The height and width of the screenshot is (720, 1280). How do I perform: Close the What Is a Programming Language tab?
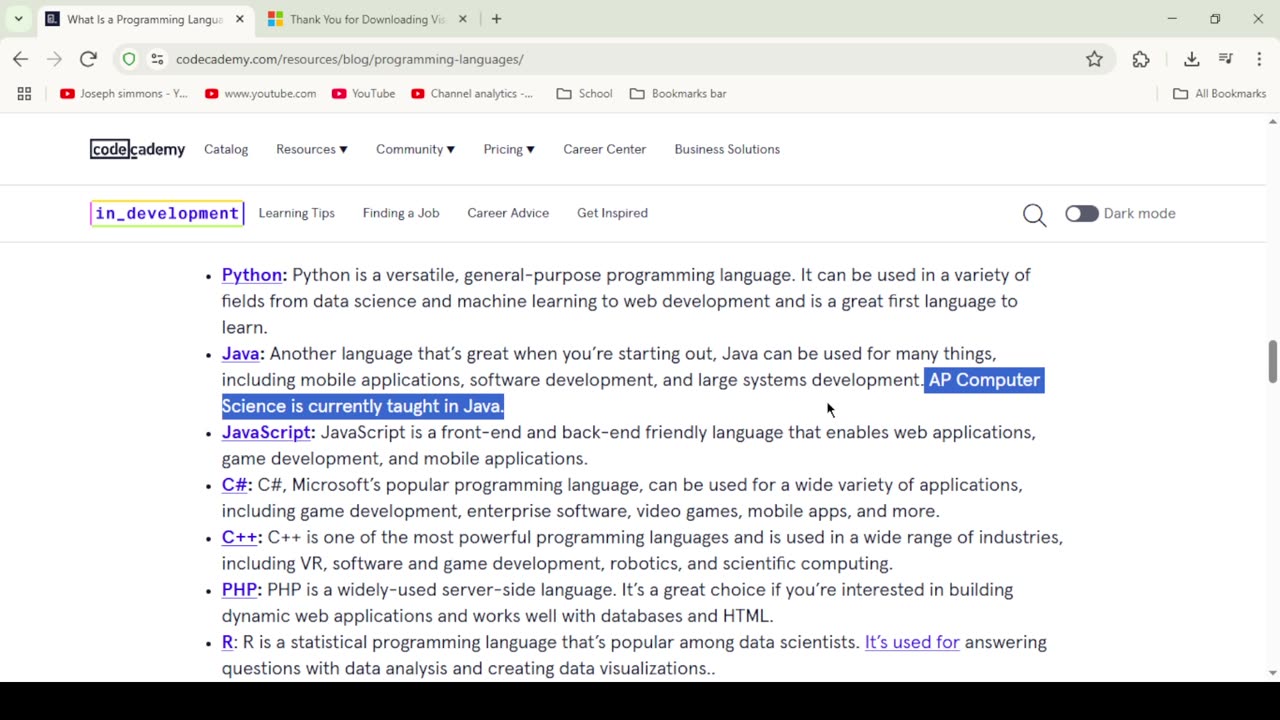pos(241,19)
